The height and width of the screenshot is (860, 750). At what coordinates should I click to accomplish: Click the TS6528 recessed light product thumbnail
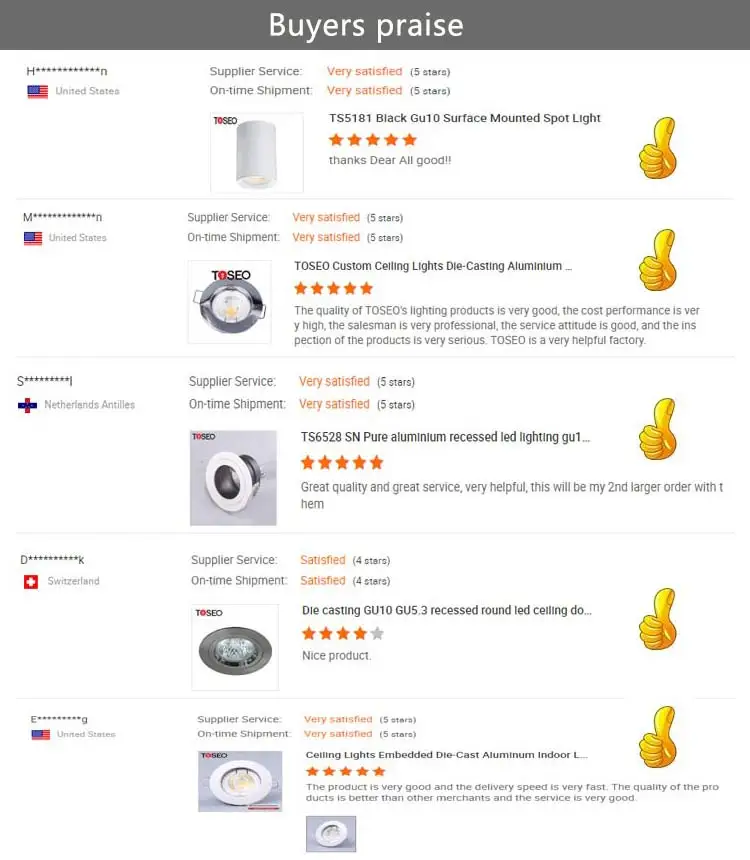[233, 478]
